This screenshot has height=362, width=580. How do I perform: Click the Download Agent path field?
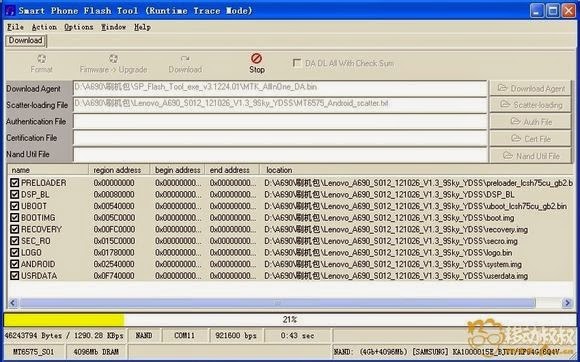280,88
